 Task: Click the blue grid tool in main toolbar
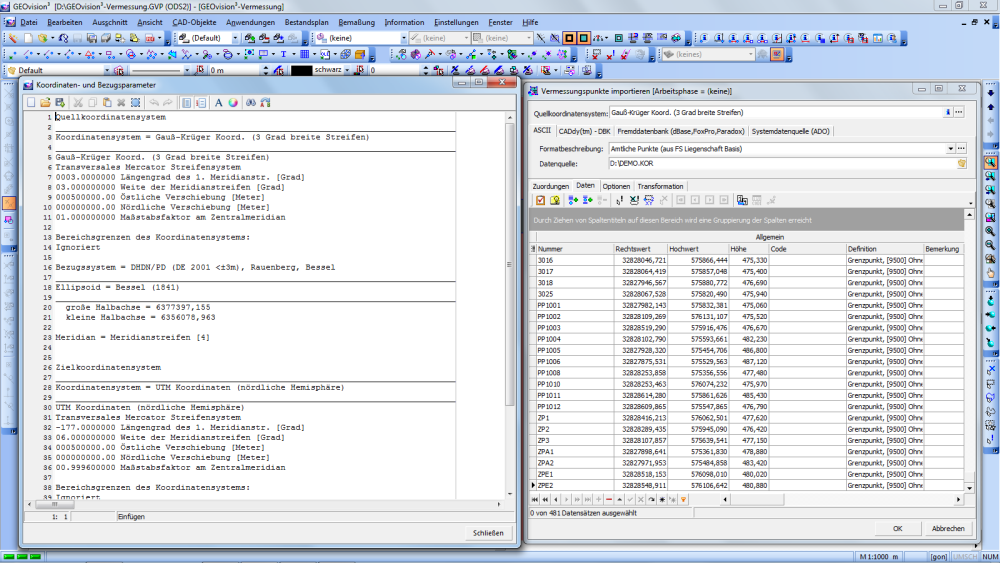point(304,54)
